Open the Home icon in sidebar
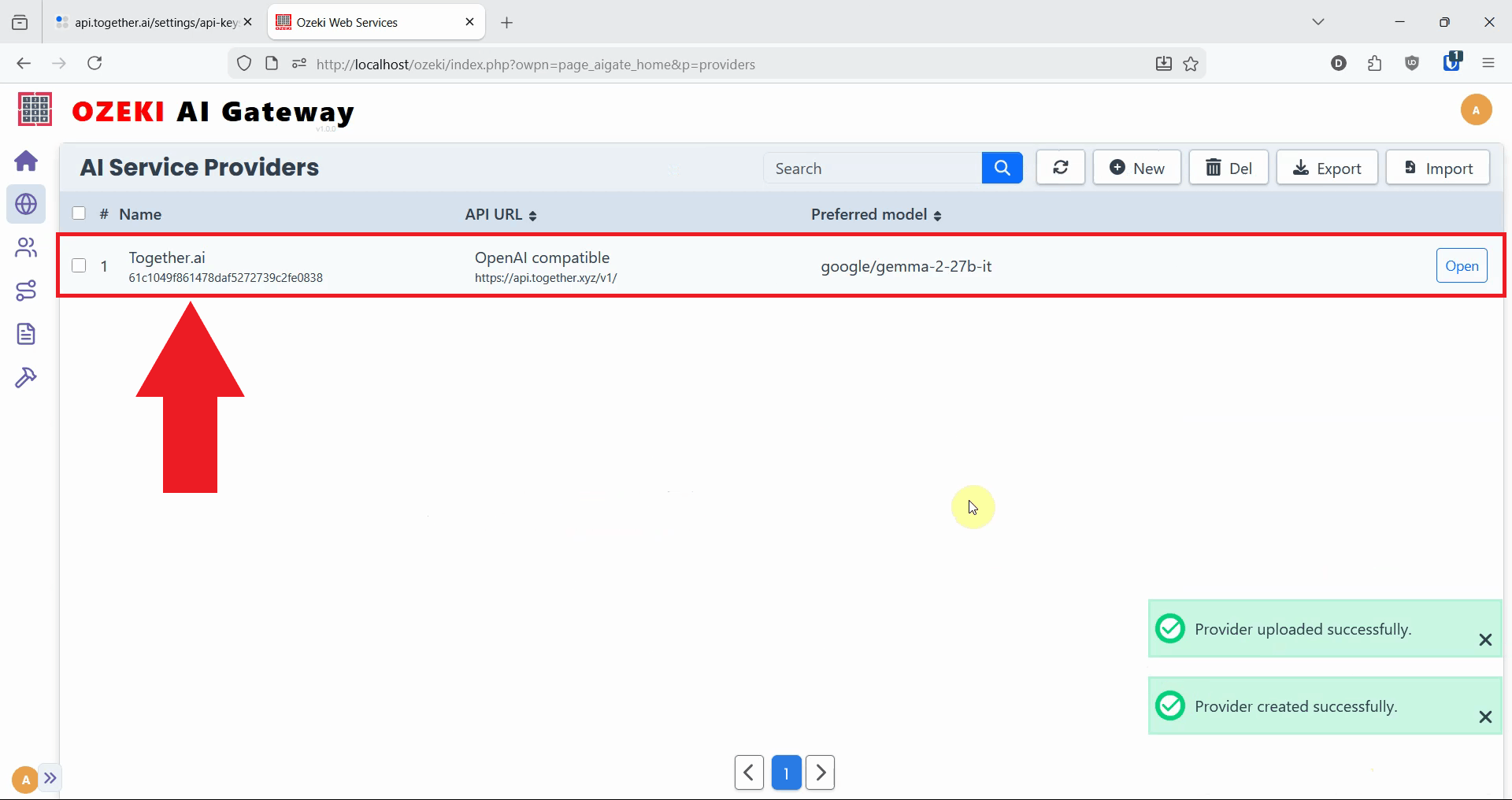Screen dimensions: 1512x800 click(26, 161)
